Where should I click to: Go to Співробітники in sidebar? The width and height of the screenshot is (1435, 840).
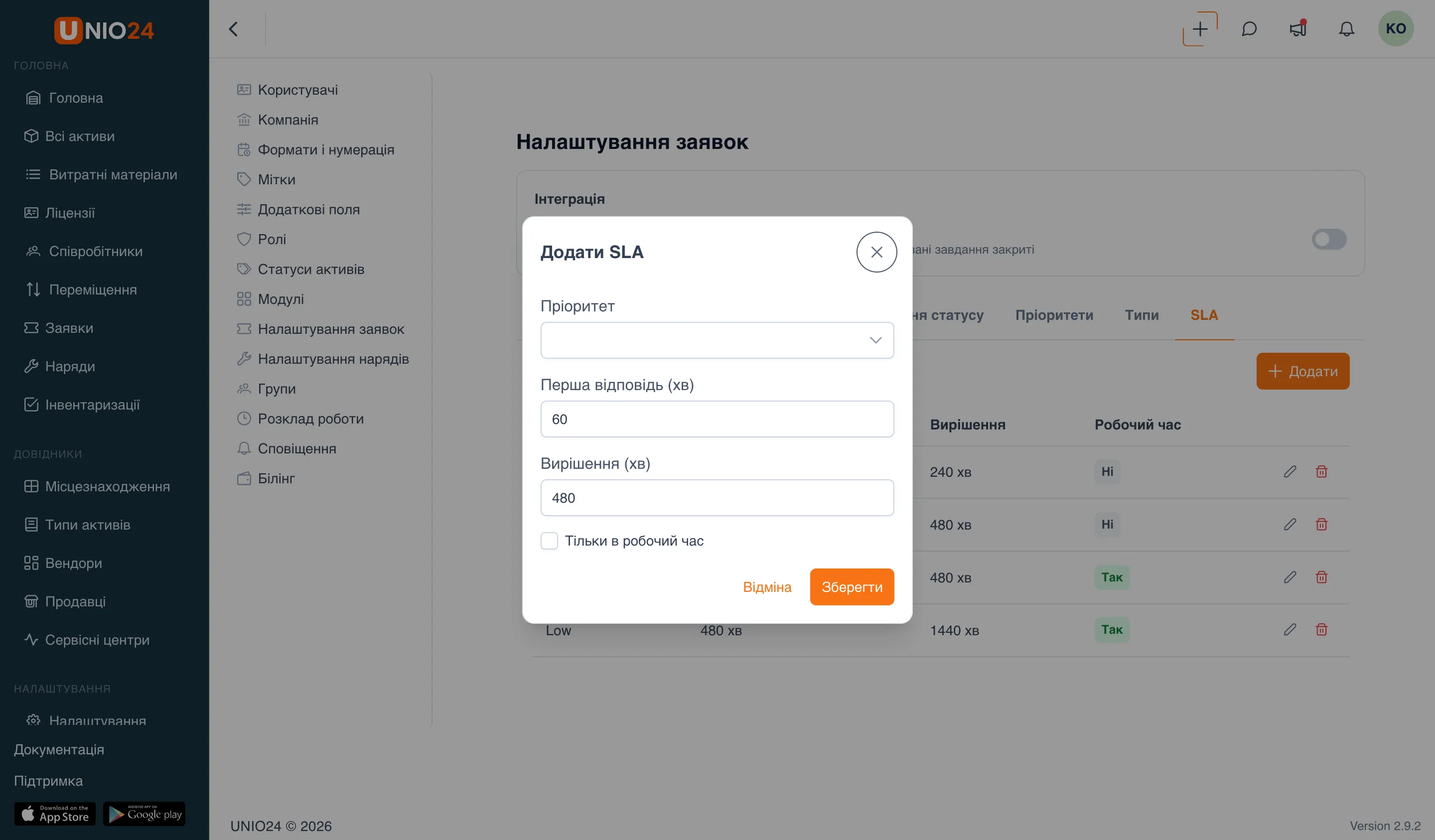(x=84, y=251)
